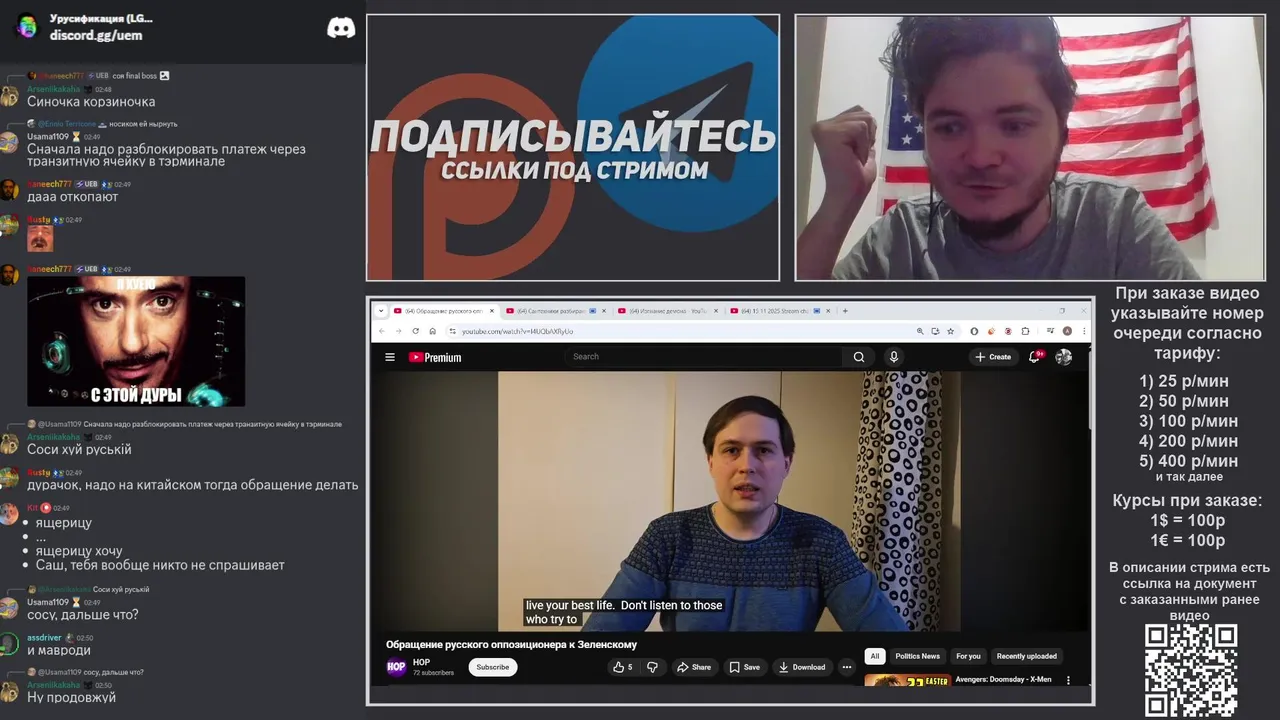1280x720 pixels.
Task: Open the Avengers: Doomsday suggested video thumbnail
Action: 907,681
